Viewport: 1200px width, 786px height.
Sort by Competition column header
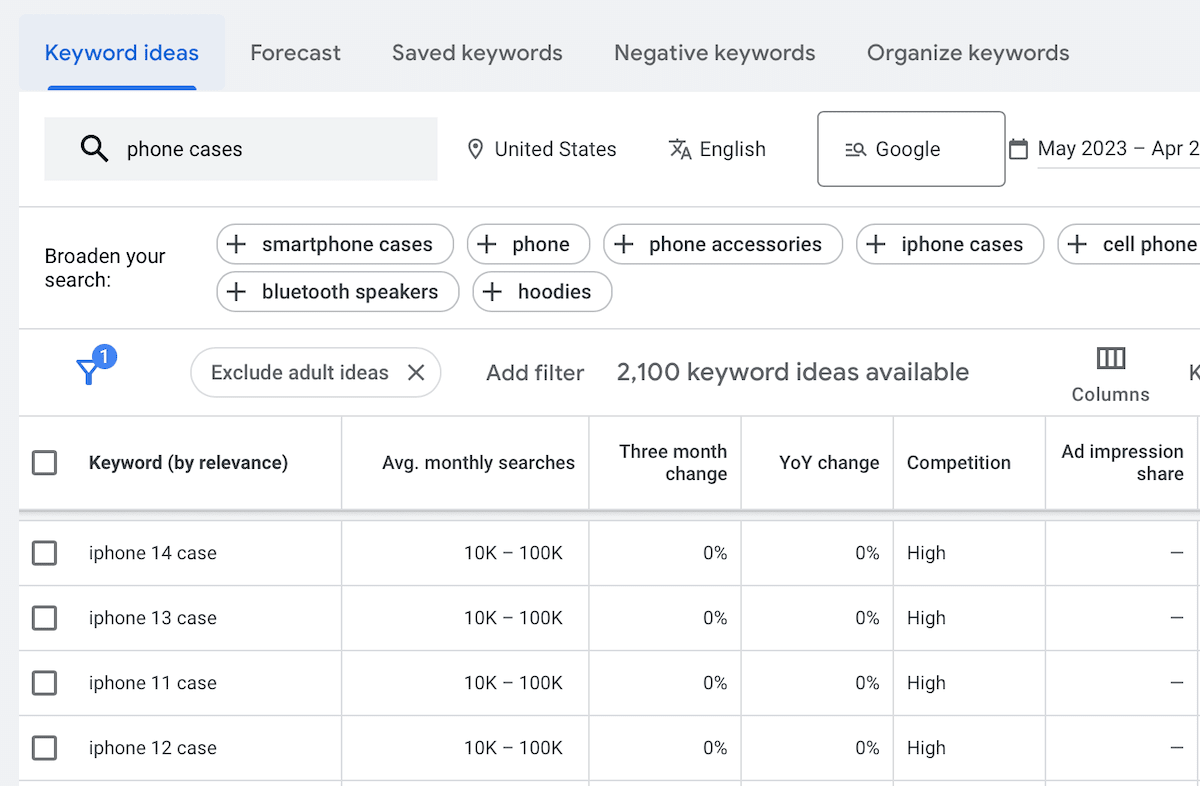[959, 463]
